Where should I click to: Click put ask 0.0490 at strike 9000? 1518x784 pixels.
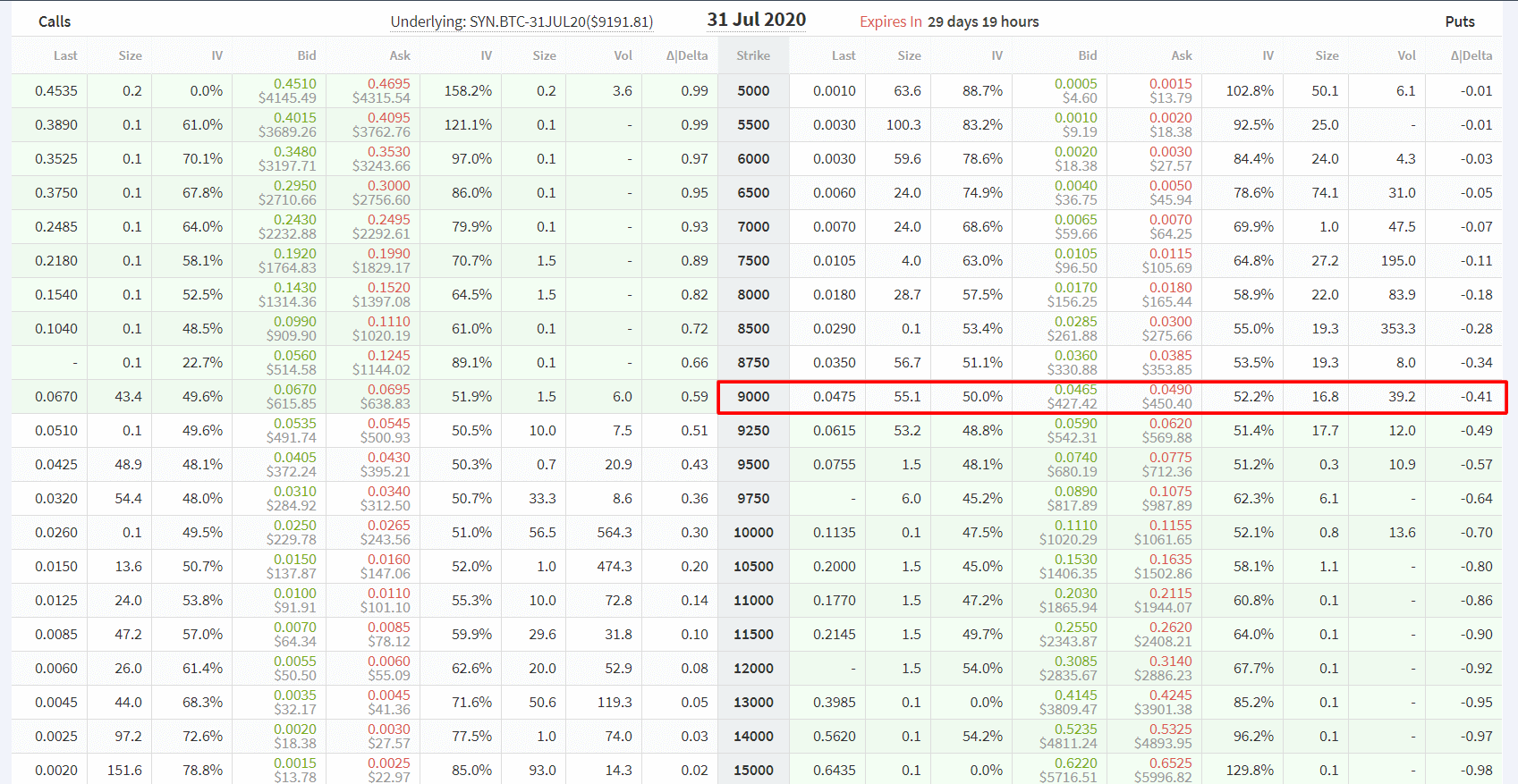pos(1171,390)
